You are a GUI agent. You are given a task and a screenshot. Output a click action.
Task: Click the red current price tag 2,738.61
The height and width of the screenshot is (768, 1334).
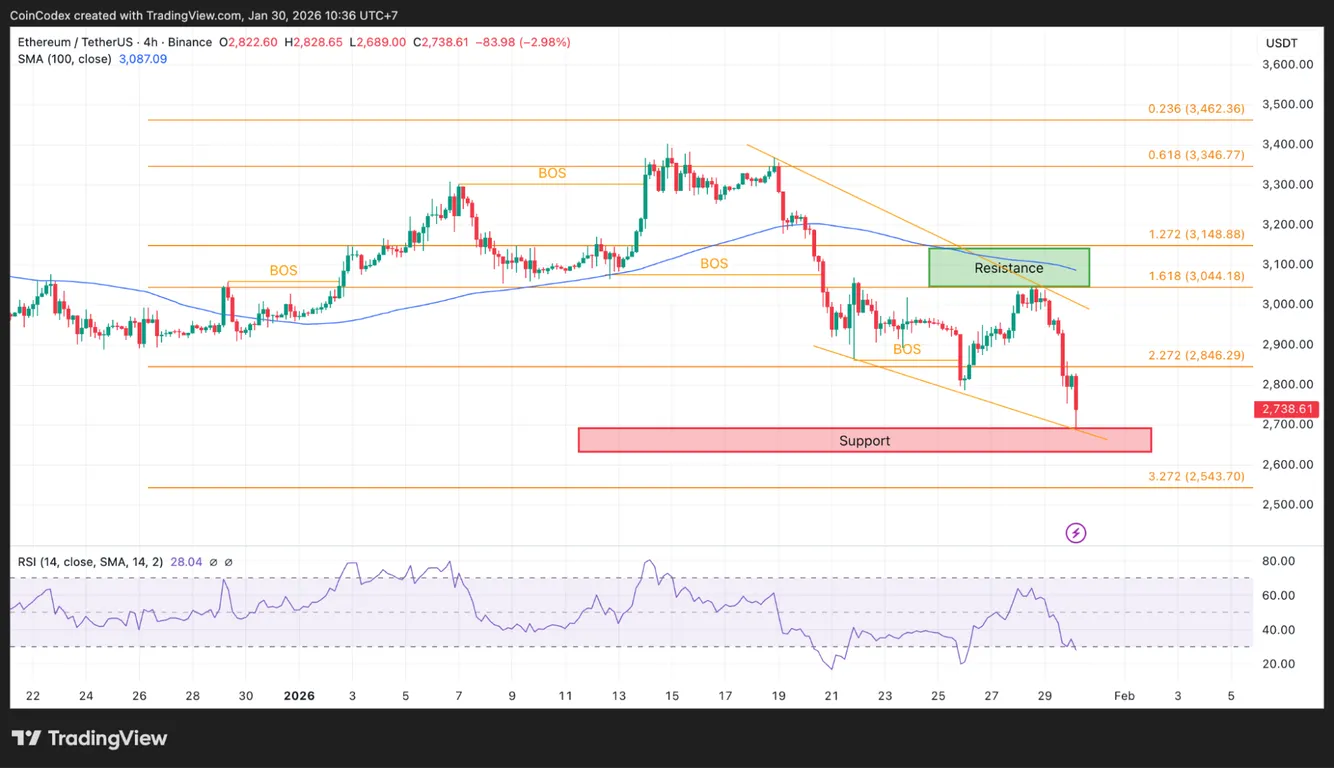click(1289, 409)
